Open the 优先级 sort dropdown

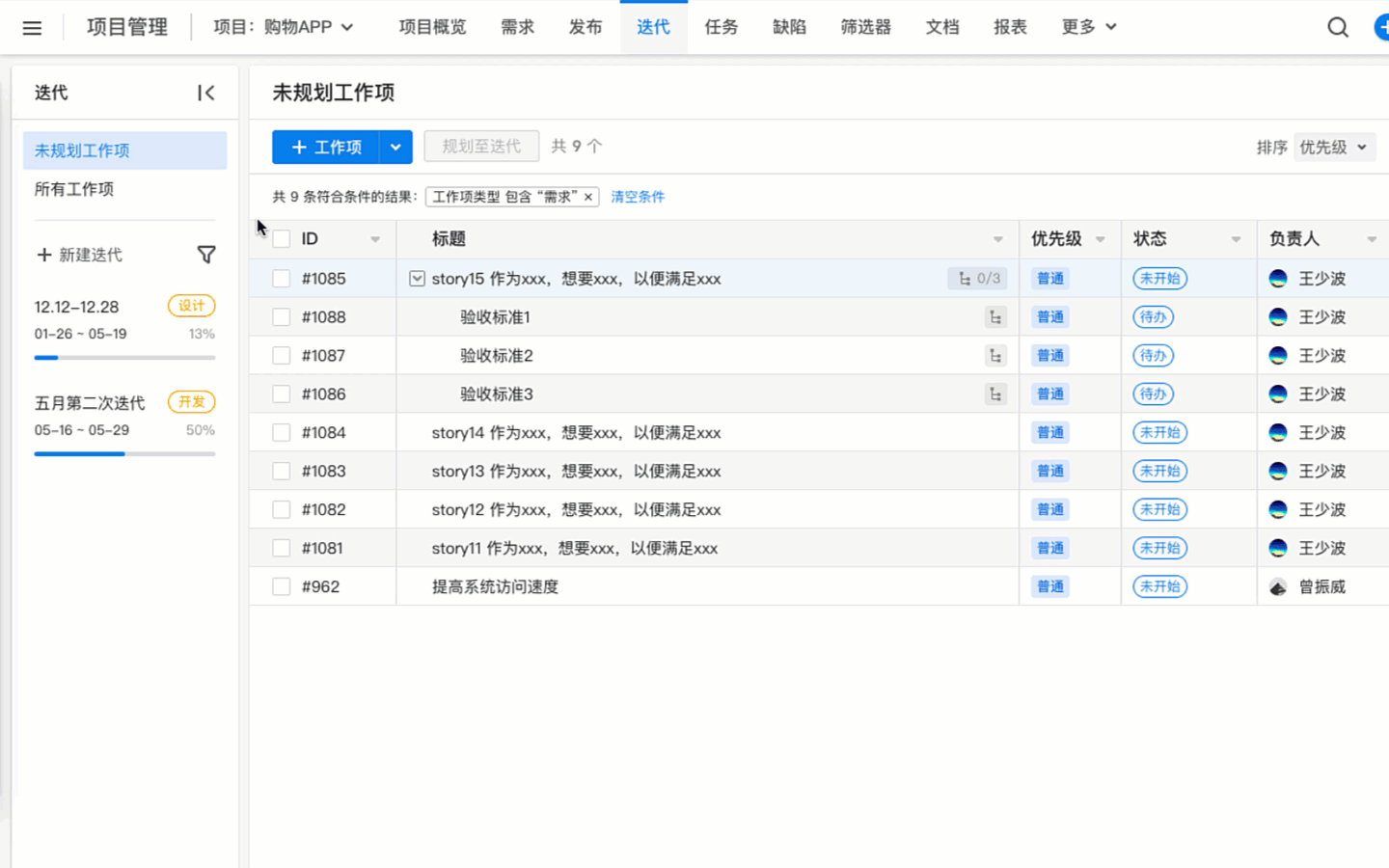pos(1333,148)
